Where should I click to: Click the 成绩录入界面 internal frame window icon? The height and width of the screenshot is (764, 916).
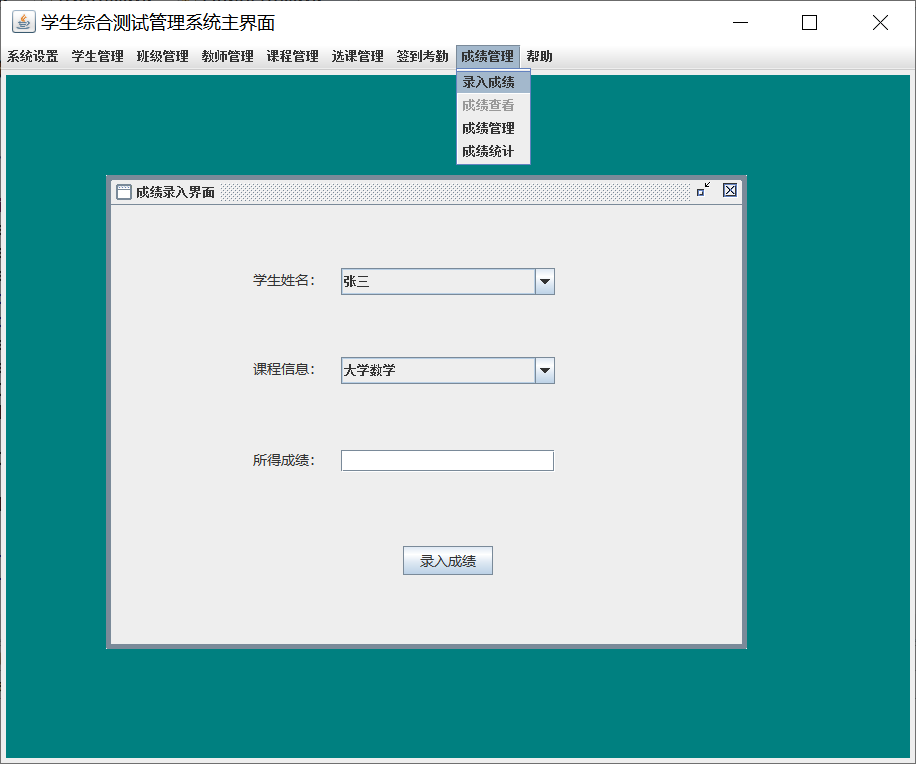point(124,192)
